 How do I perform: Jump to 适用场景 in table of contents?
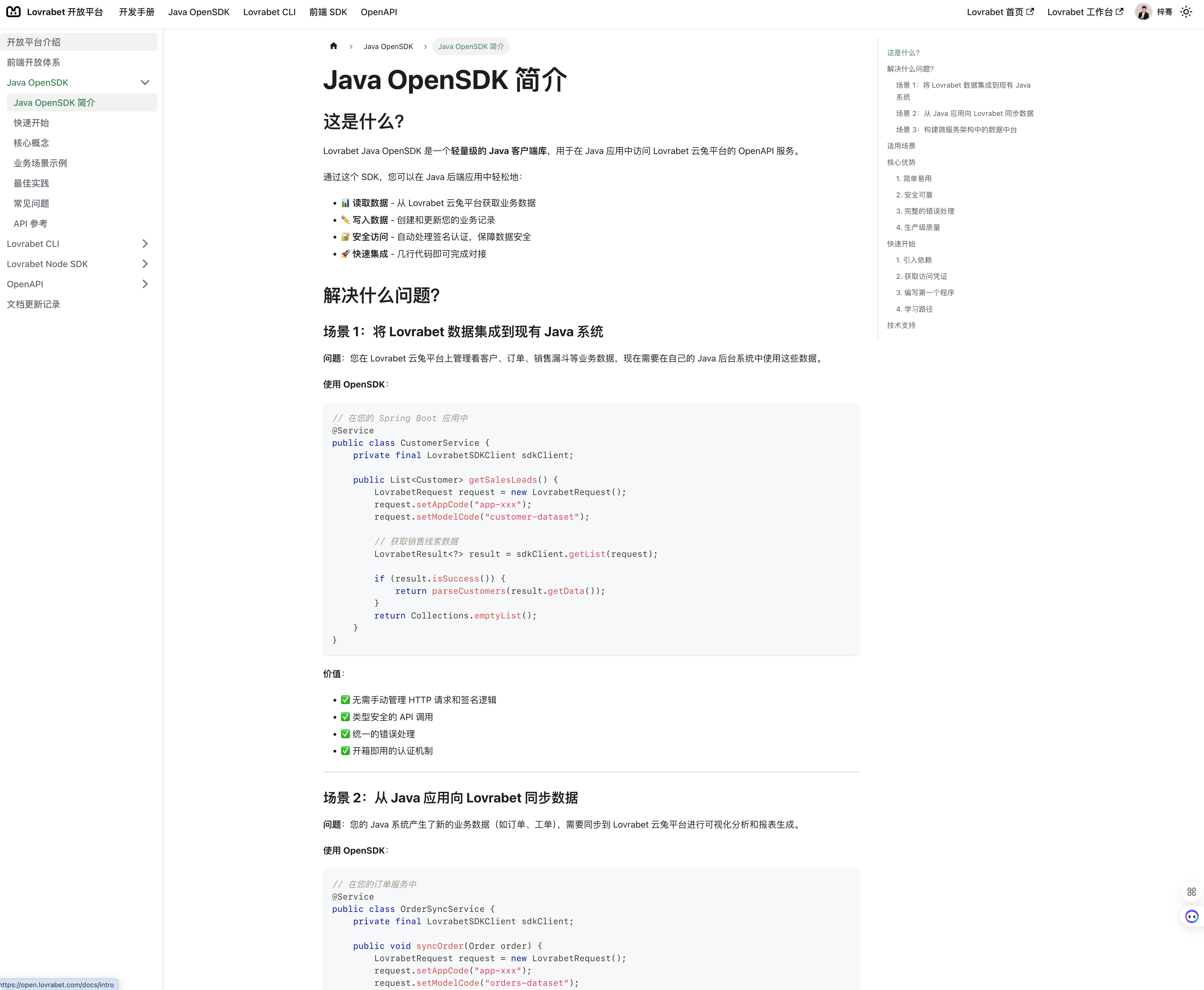point(901,146)
